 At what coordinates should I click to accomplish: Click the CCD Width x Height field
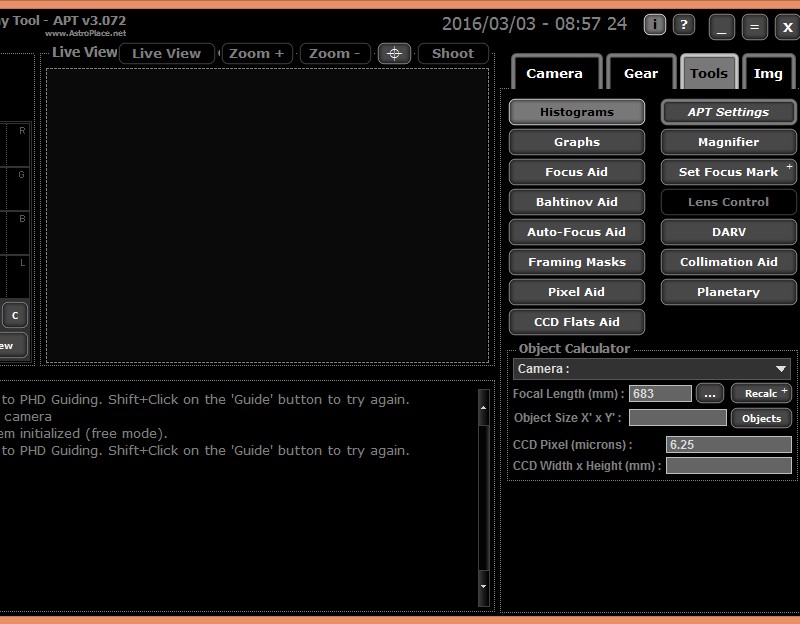click(x=729, y=465)
